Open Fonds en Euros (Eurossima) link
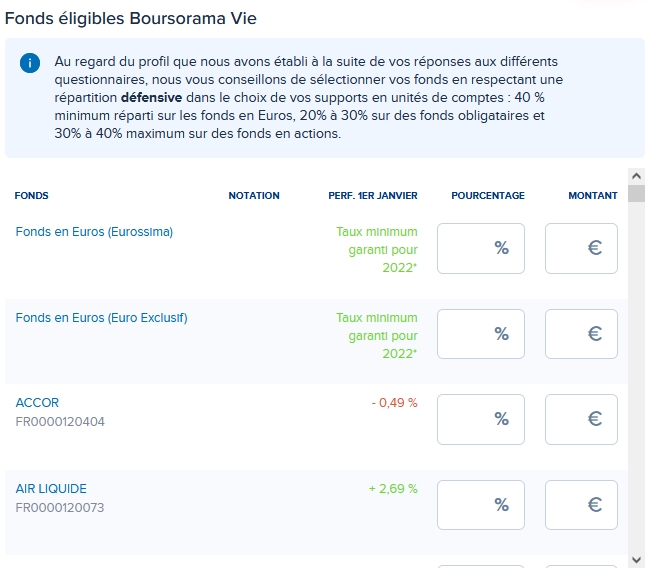The width and height of the screenshot is (664, 583). [x=94, y=232]
